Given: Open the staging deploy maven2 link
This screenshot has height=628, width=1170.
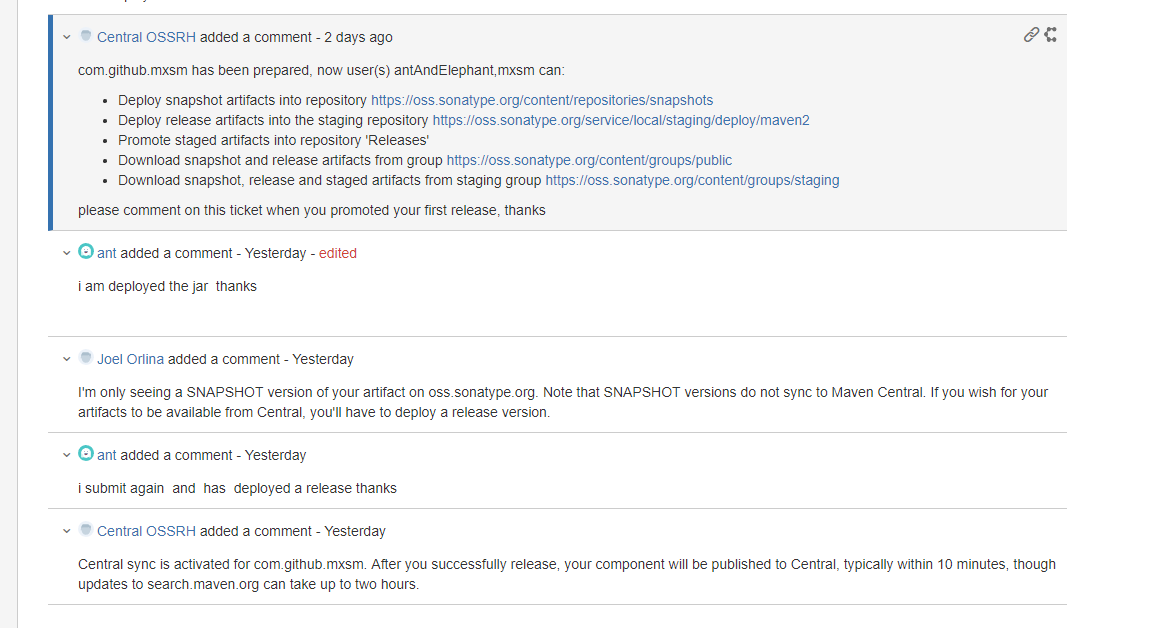Looking at the screenshot, I should pyautogui.click(x=620, y=120).
